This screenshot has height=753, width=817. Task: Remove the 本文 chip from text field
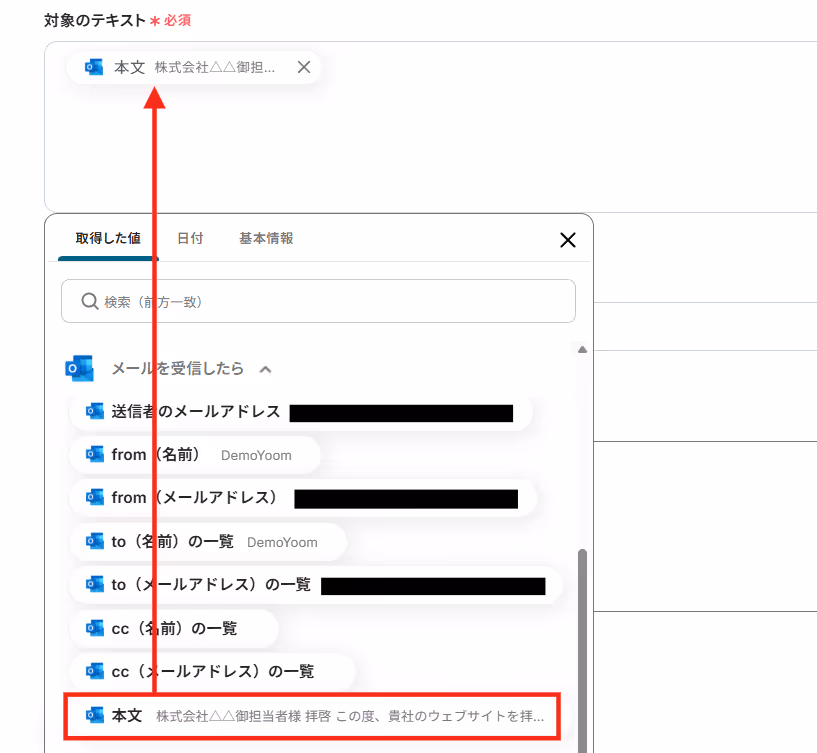(304, 67)
